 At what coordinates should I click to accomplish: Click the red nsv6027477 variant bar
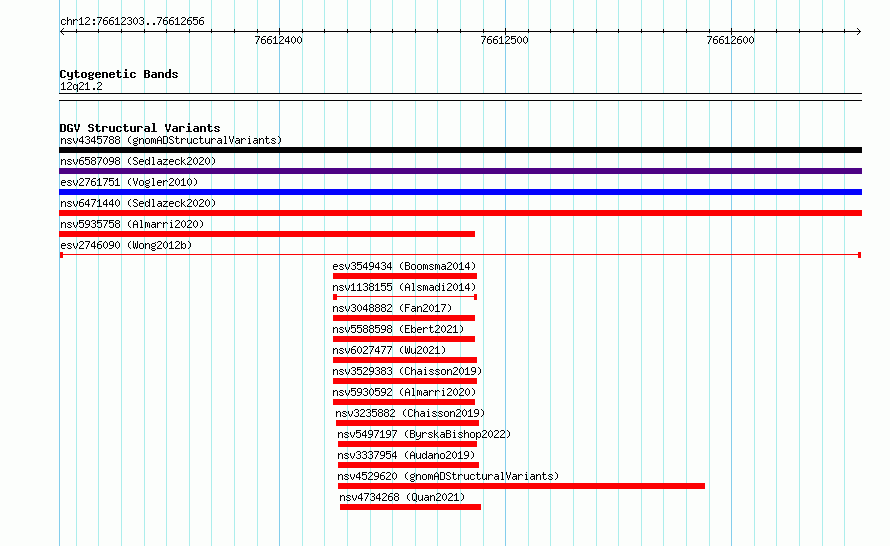(x=405, y=360)
